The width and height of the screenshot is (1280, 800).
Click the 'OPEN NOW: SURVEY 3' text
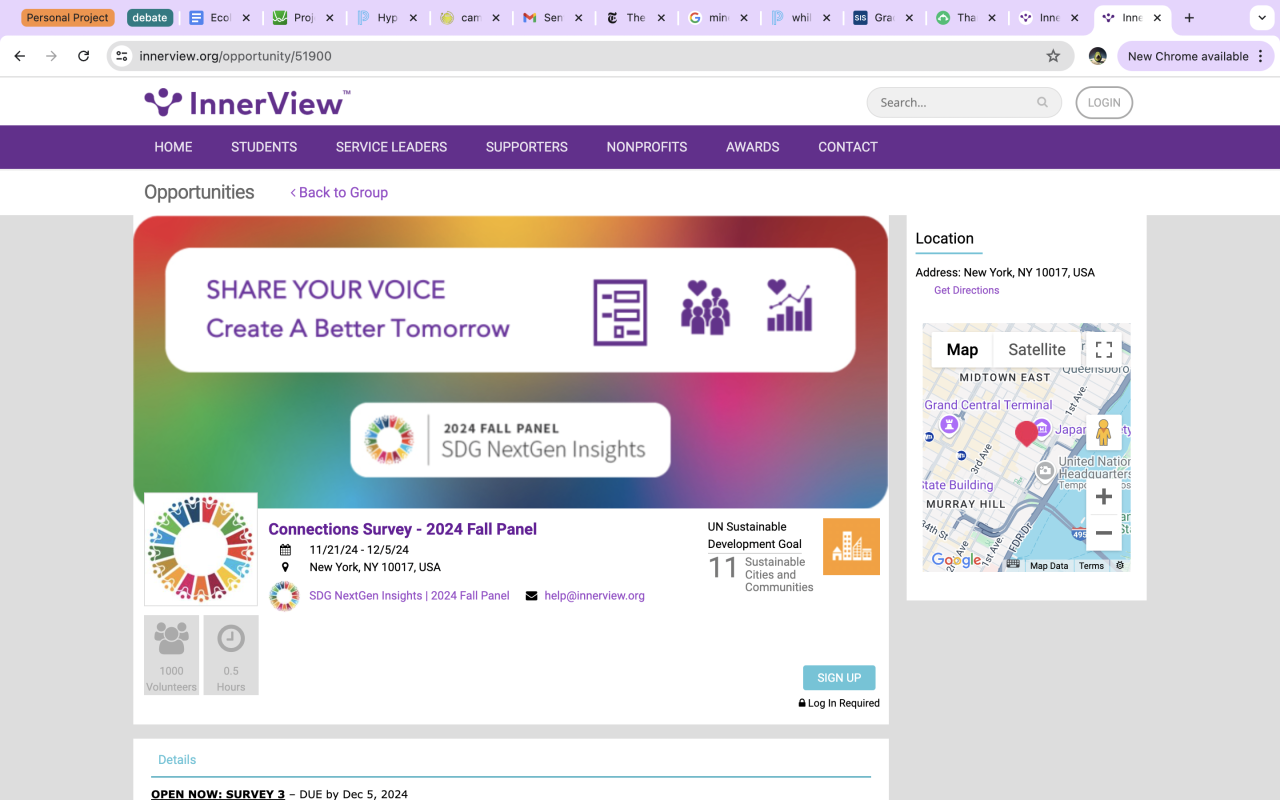pos(218,794)
